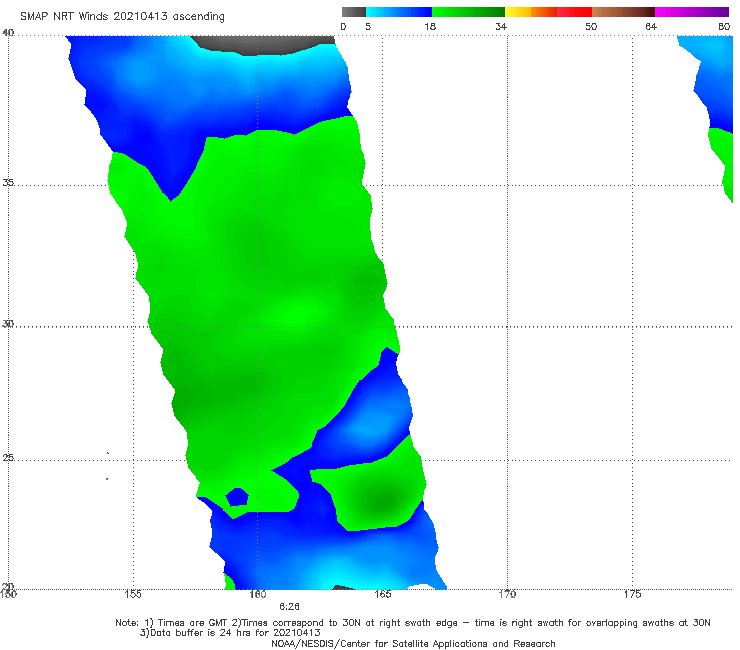Click the longitude label '165'
This screenshot has height=650, width=740.
[x=383, y=594]
